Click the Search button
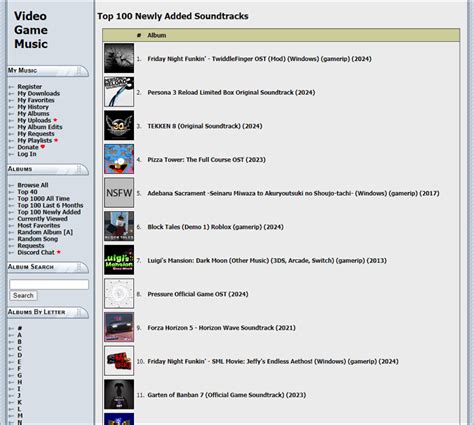474x425 pixels. (x=23, y=295)
